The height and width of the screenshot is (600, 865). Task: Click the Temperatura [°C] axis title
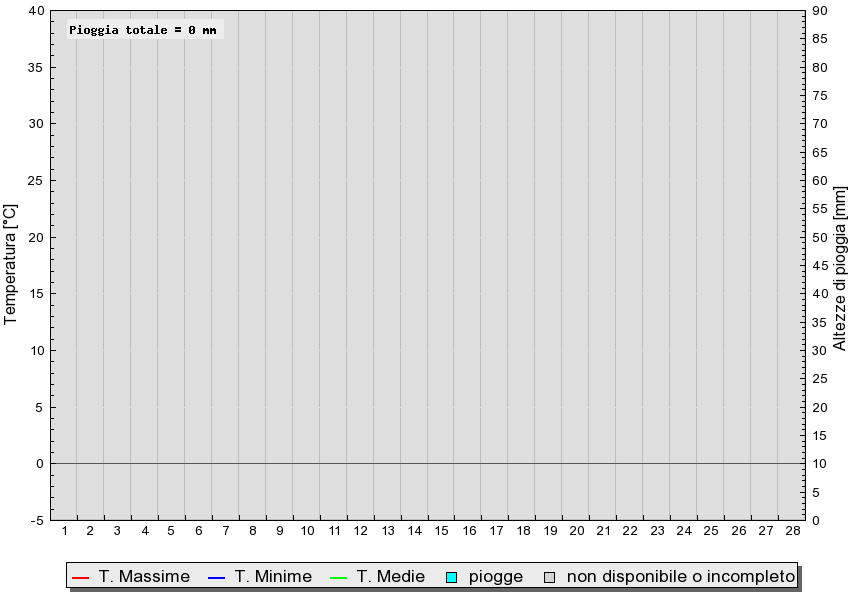(11, 265)
